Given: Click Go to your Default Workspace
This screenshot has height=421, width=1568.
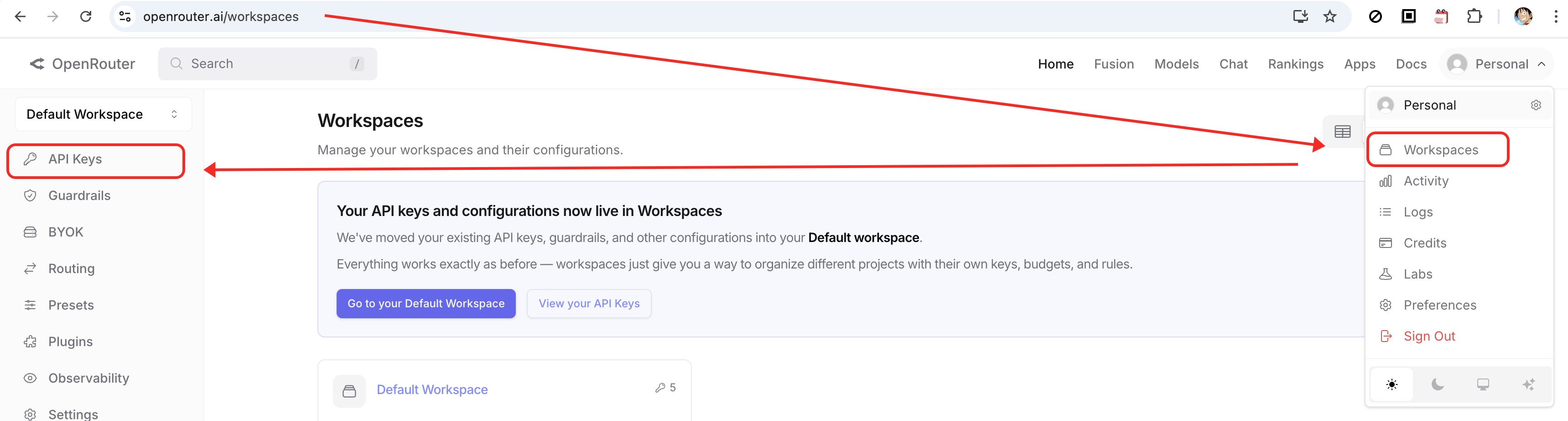Looking at the screenshot, I should (426, 303).
